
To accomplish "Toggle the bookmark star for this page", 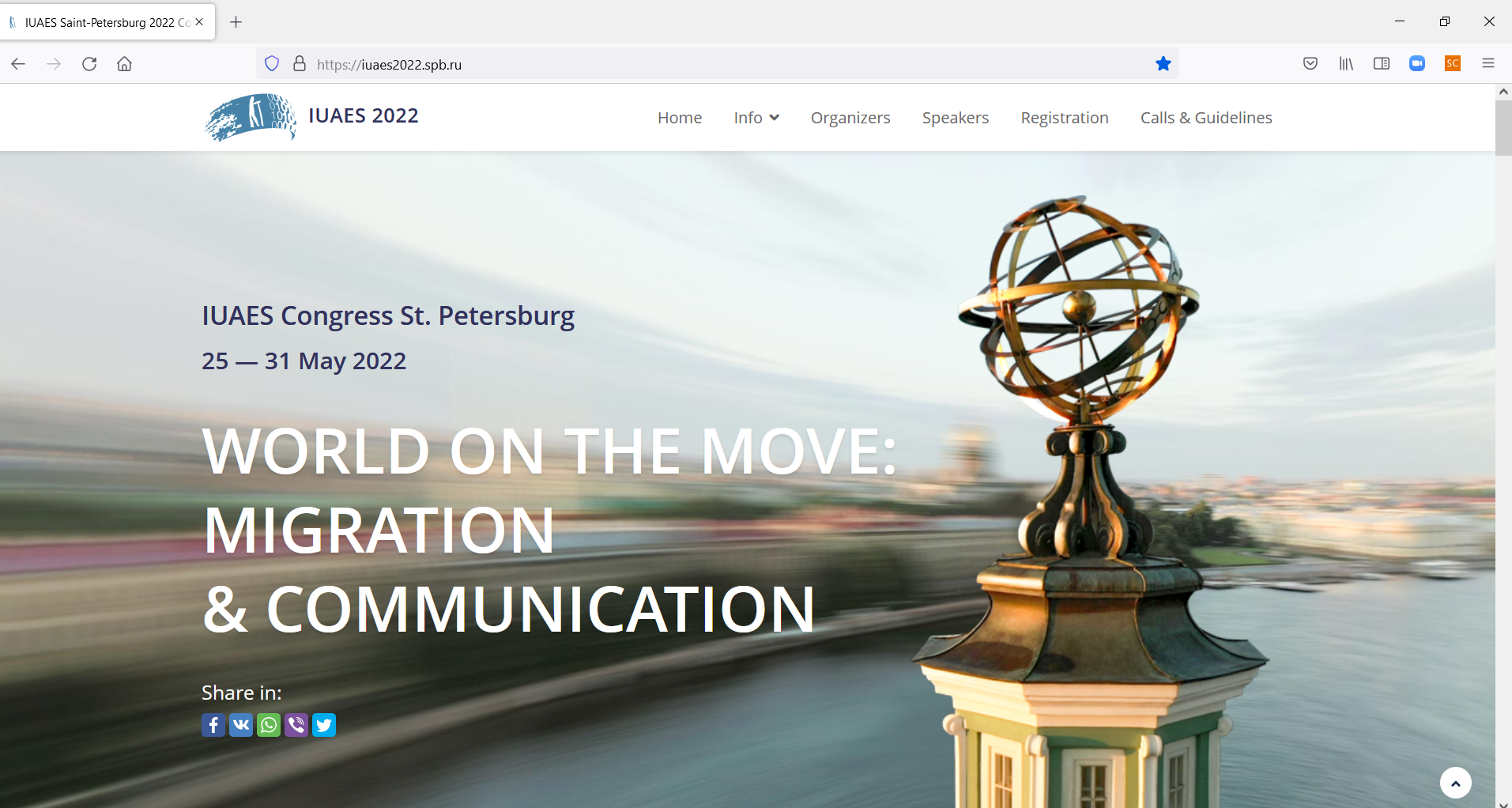I will click(1163, 64).
